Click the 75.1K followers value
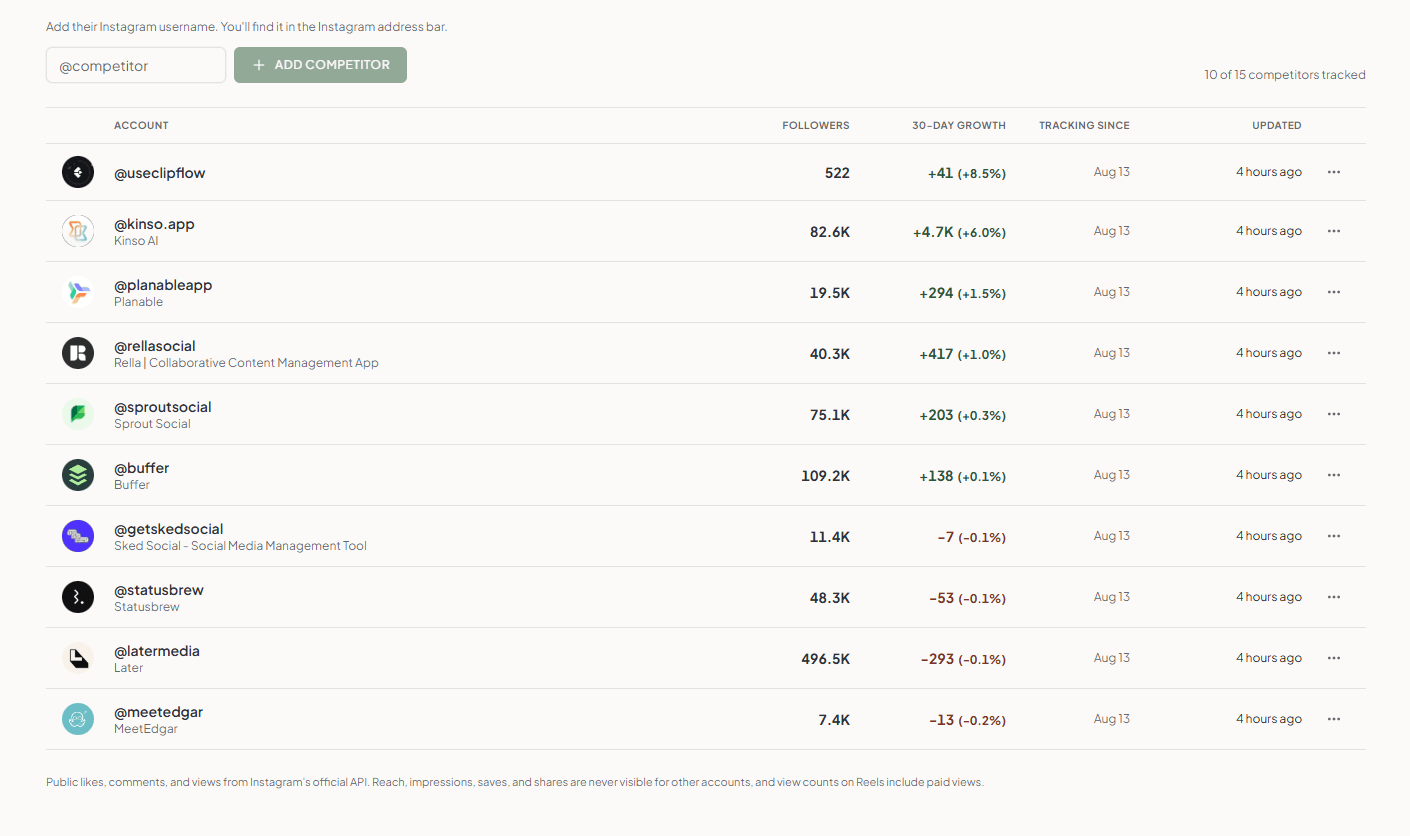Screen dimensions: 1410x836 coord(830,415)
